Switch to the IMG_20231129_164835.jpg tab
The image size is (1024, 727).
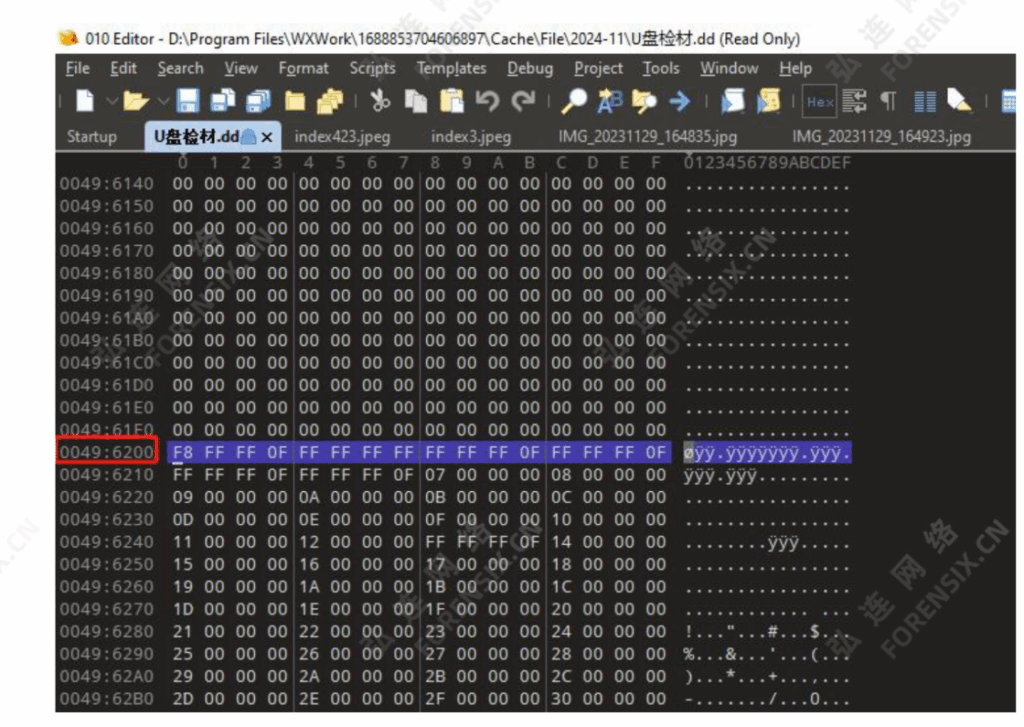(647, 136)
